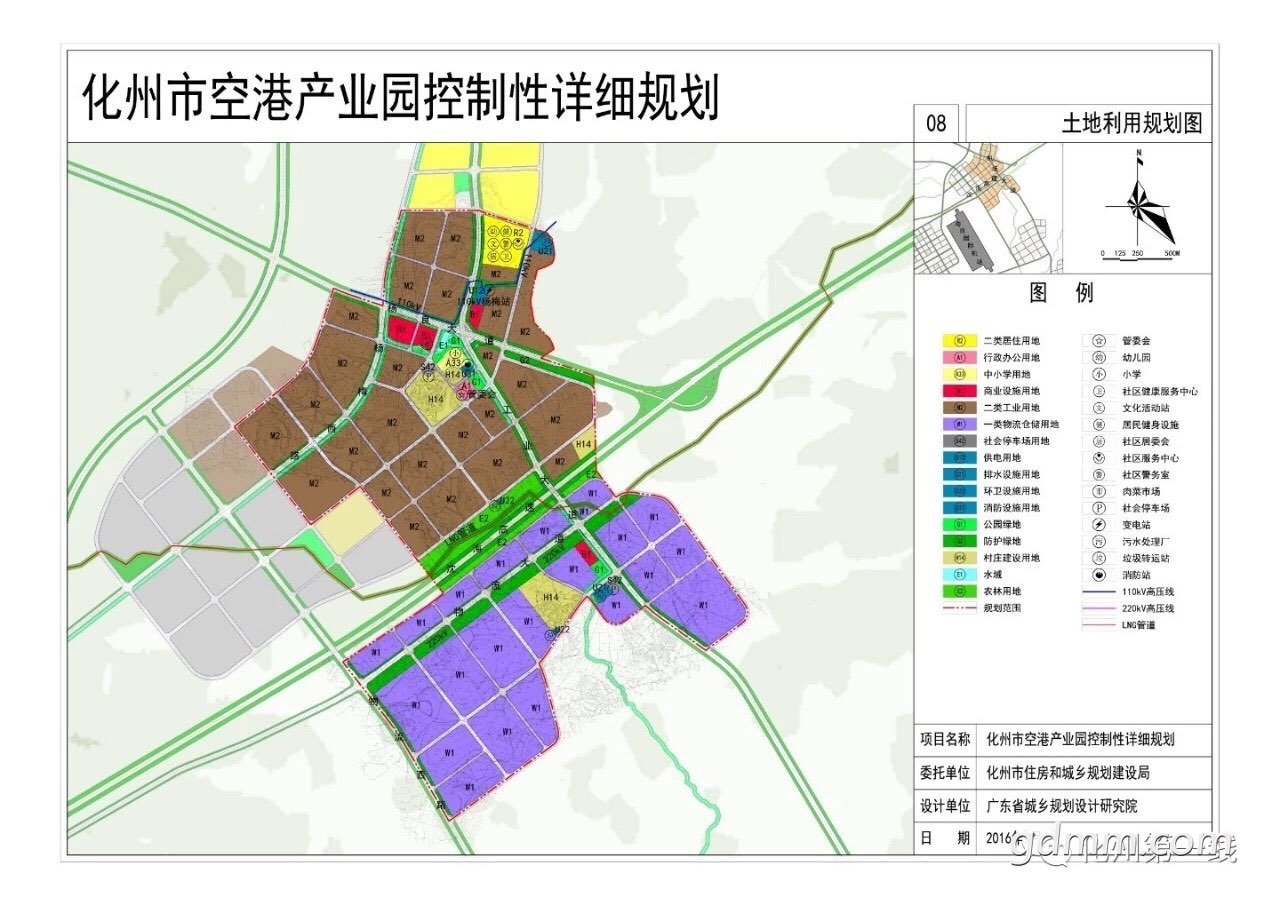
Task: Select the kindergarten legend symbol
Action: pyautogui.click(x=1099, y=357)
